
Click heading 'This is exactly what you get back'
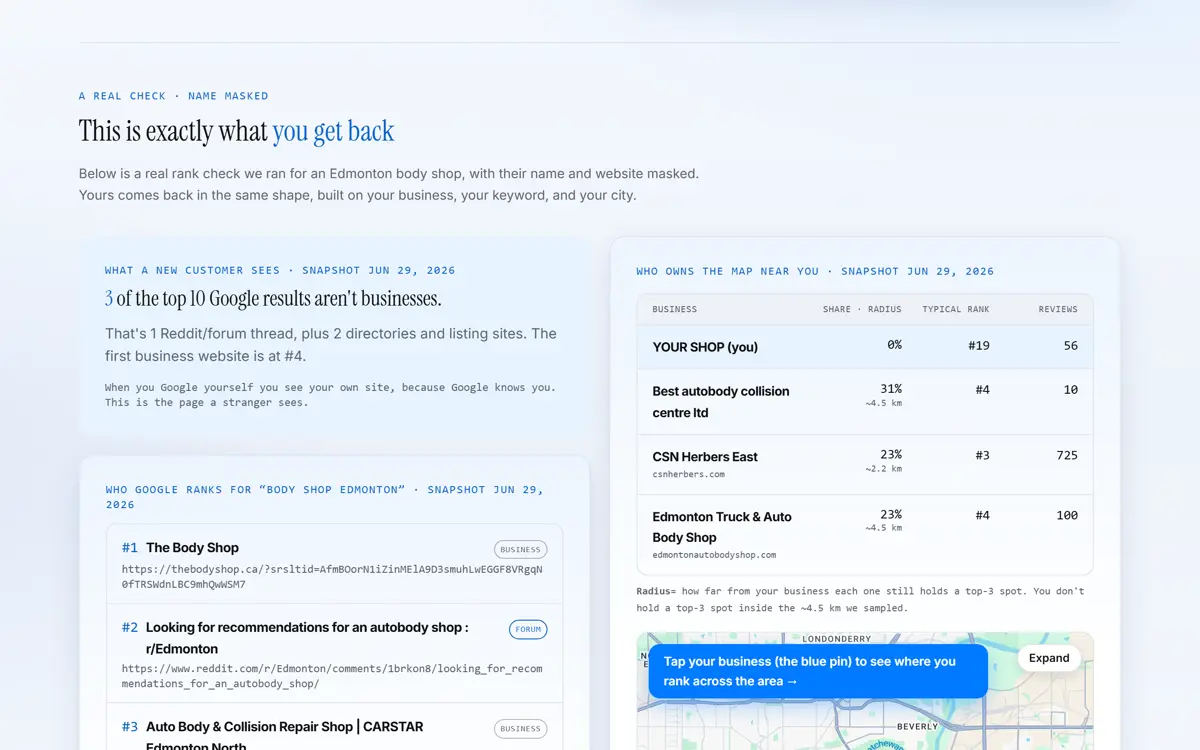(237, 131)
